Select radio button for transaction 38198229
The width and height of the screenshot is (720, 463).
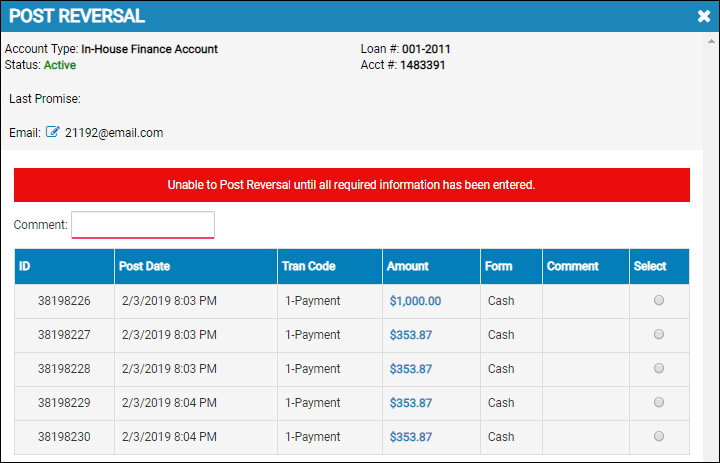[659, 402]
